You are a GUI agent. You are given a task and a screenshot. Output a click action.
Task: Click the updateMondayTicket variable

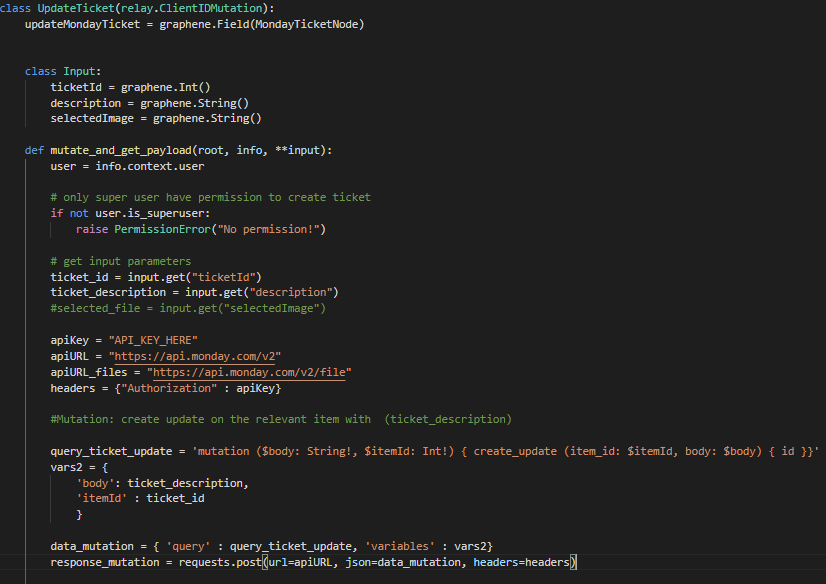coord(82,24)
